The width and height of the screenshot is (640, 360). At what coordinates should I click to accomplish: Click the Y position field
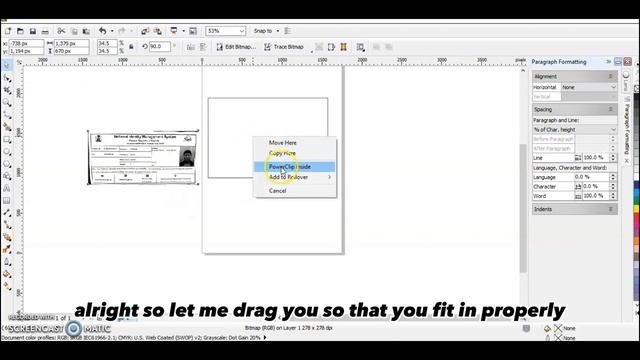click(x=26, y=51)
